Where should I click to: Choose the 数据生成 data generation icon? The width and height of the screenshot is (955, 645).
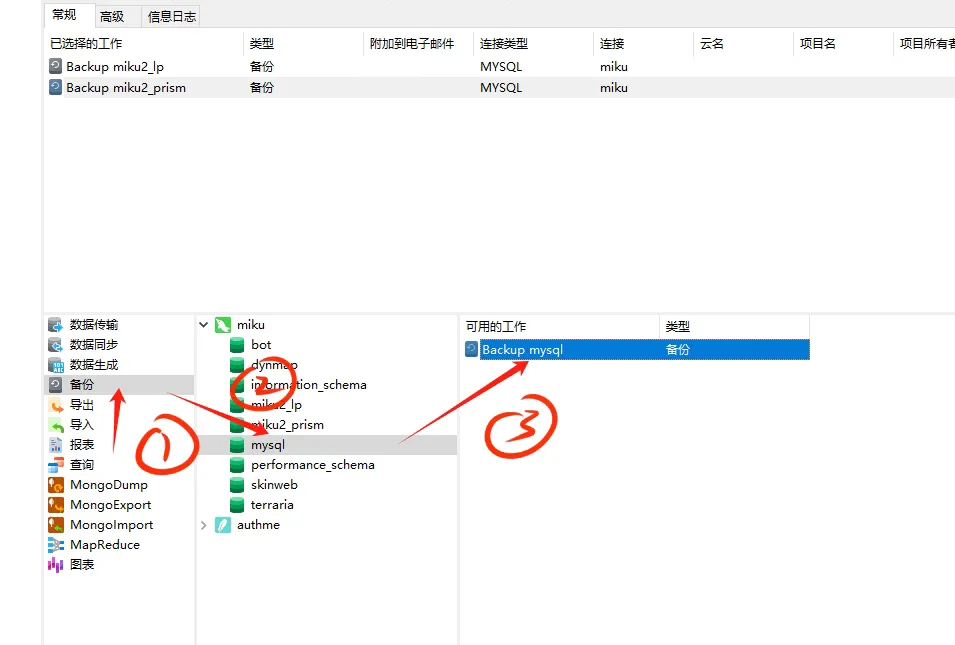(x=56, y=365)
